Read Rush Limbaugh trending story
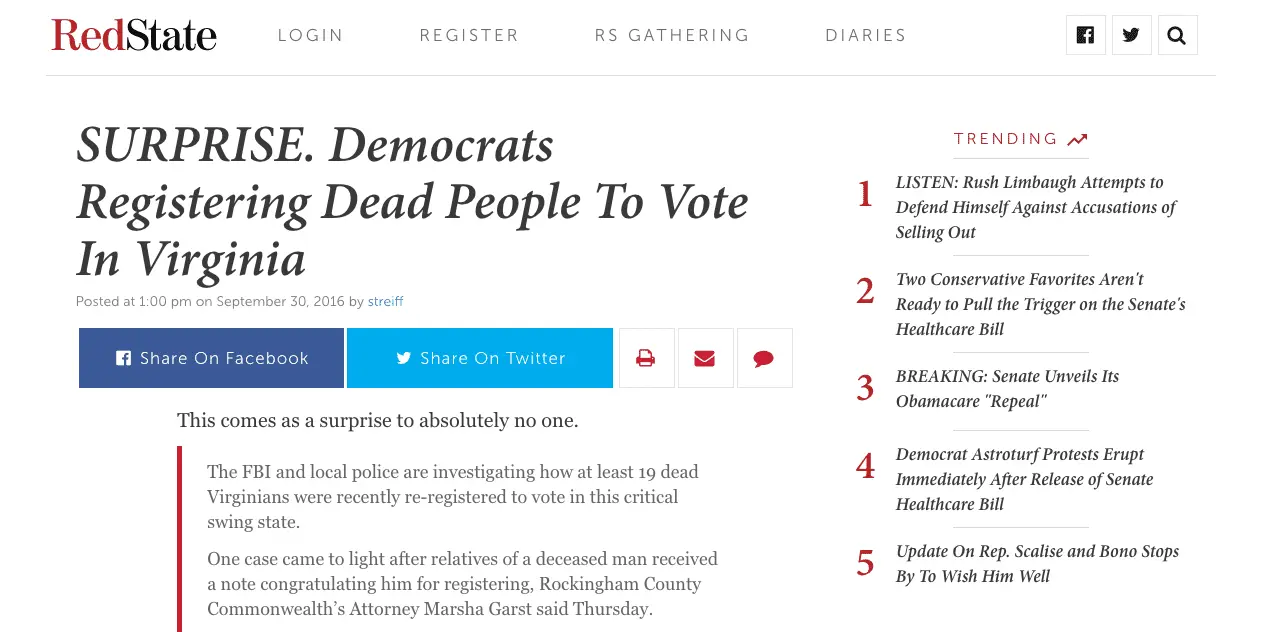 1035,207
